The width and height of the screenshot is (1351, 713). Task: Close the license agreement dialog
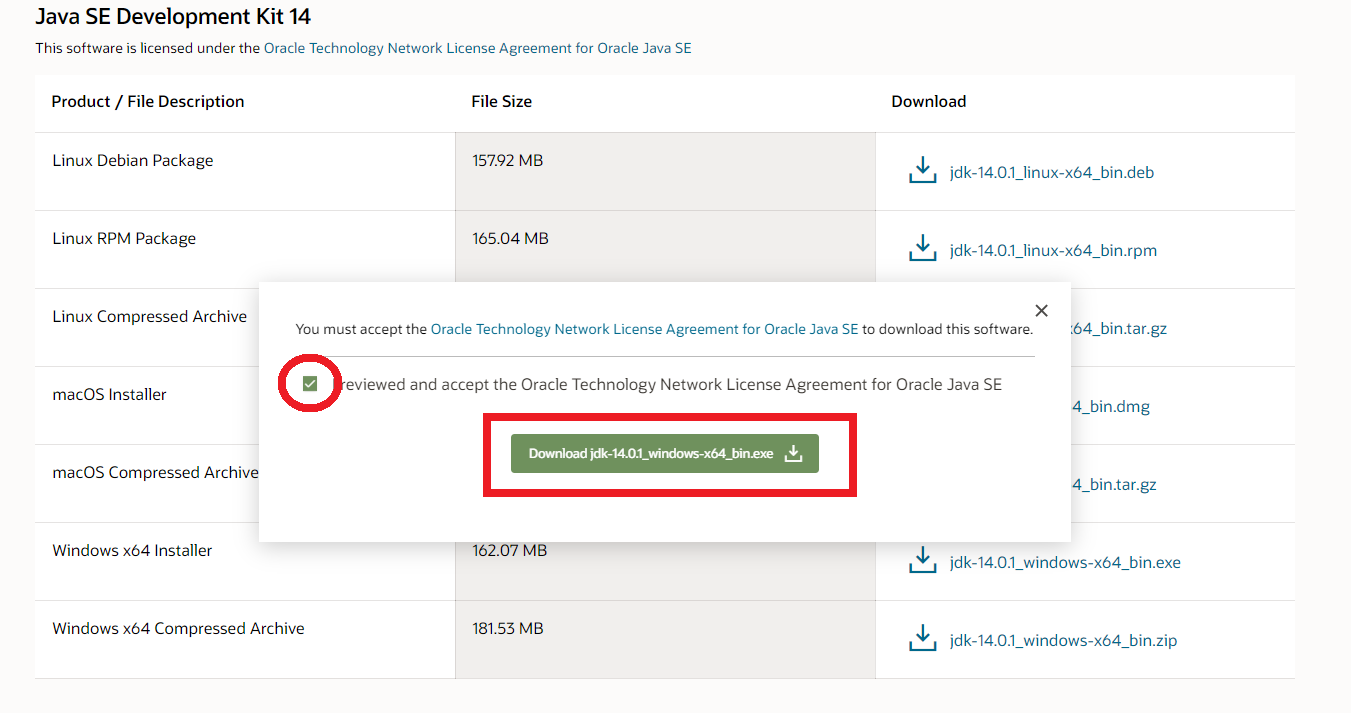(x=1041, y=311)
